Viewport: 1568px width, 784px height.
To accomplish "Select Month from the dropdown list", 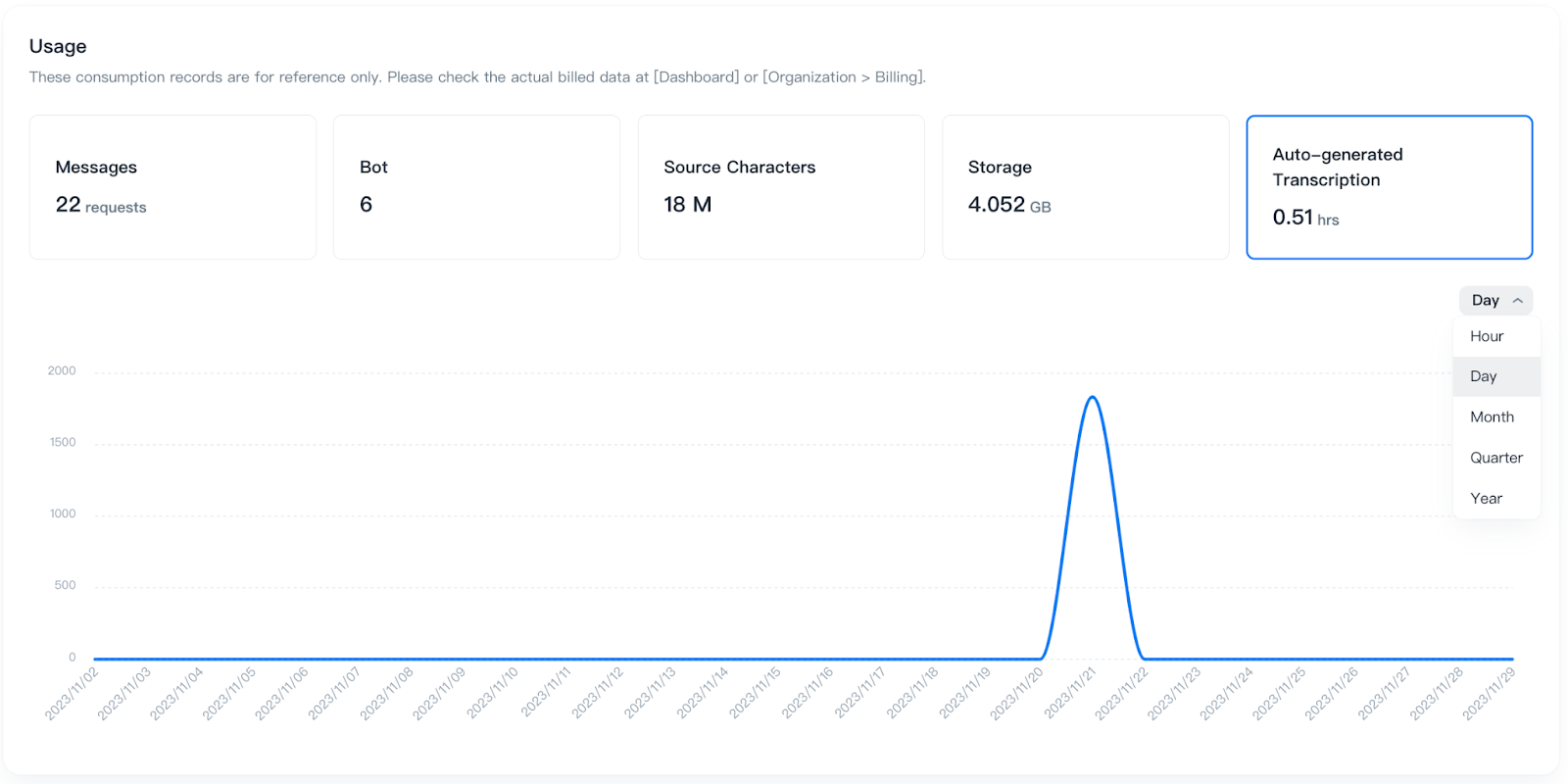I will point(1492,417).
